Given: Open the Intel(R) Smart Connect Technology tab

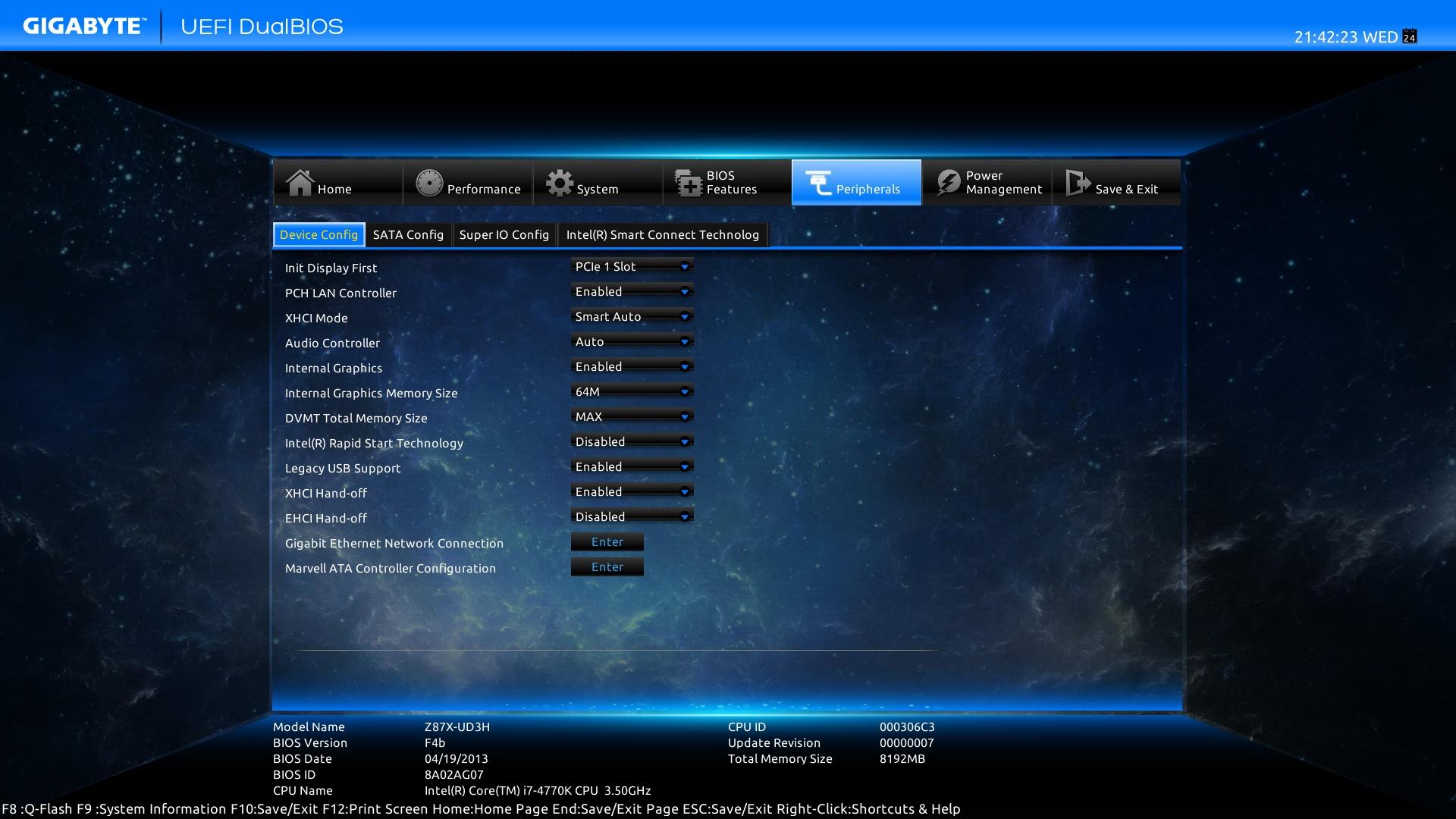Looking at the screenshot, I should point(663,235).
